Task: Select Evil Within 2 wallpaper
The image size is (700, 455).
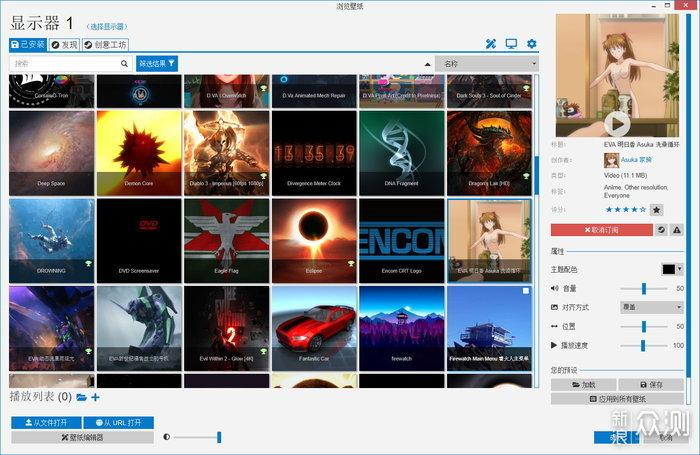Action: 226,329
